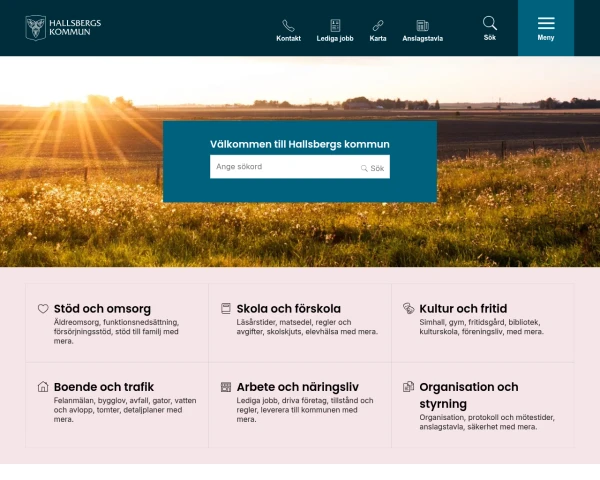The height and width of the screenshot is (480, 600).
Task: Open the Organisation och styrning heading link
Action: point(469,395)
